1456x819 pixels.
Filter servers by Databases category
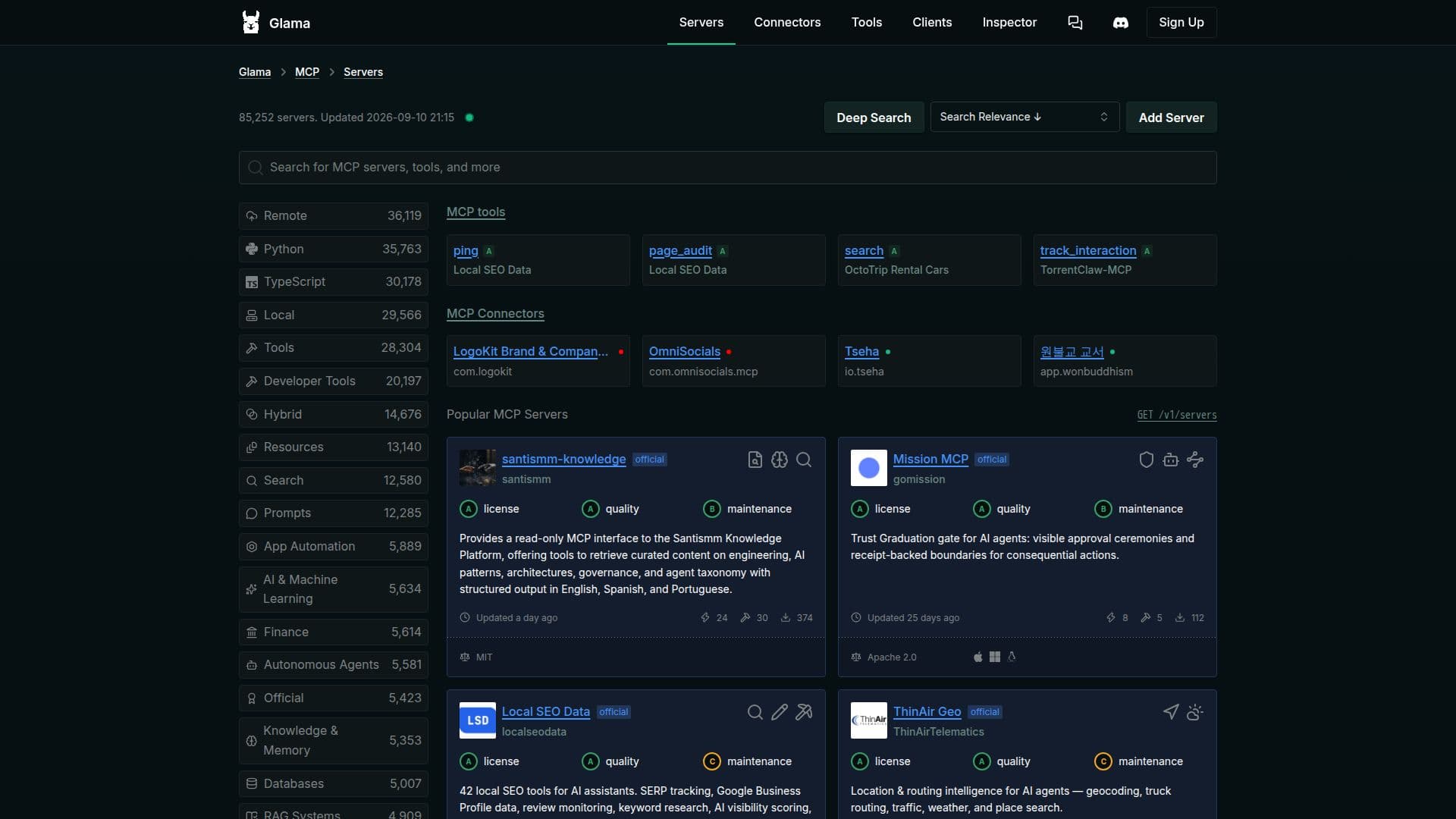(334, 783)
